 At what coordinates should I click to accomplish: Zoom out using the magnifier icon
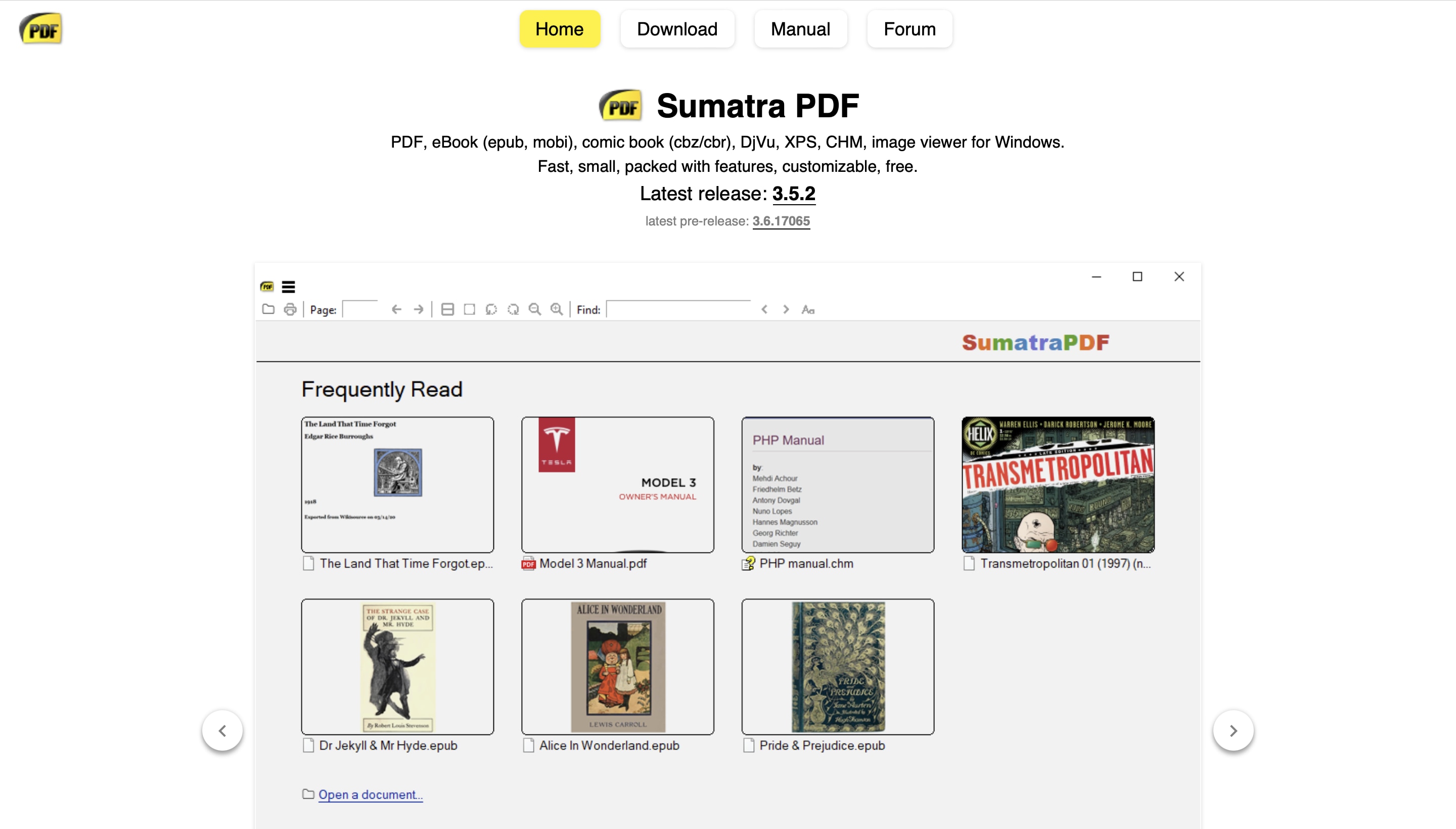pos(535,309)
